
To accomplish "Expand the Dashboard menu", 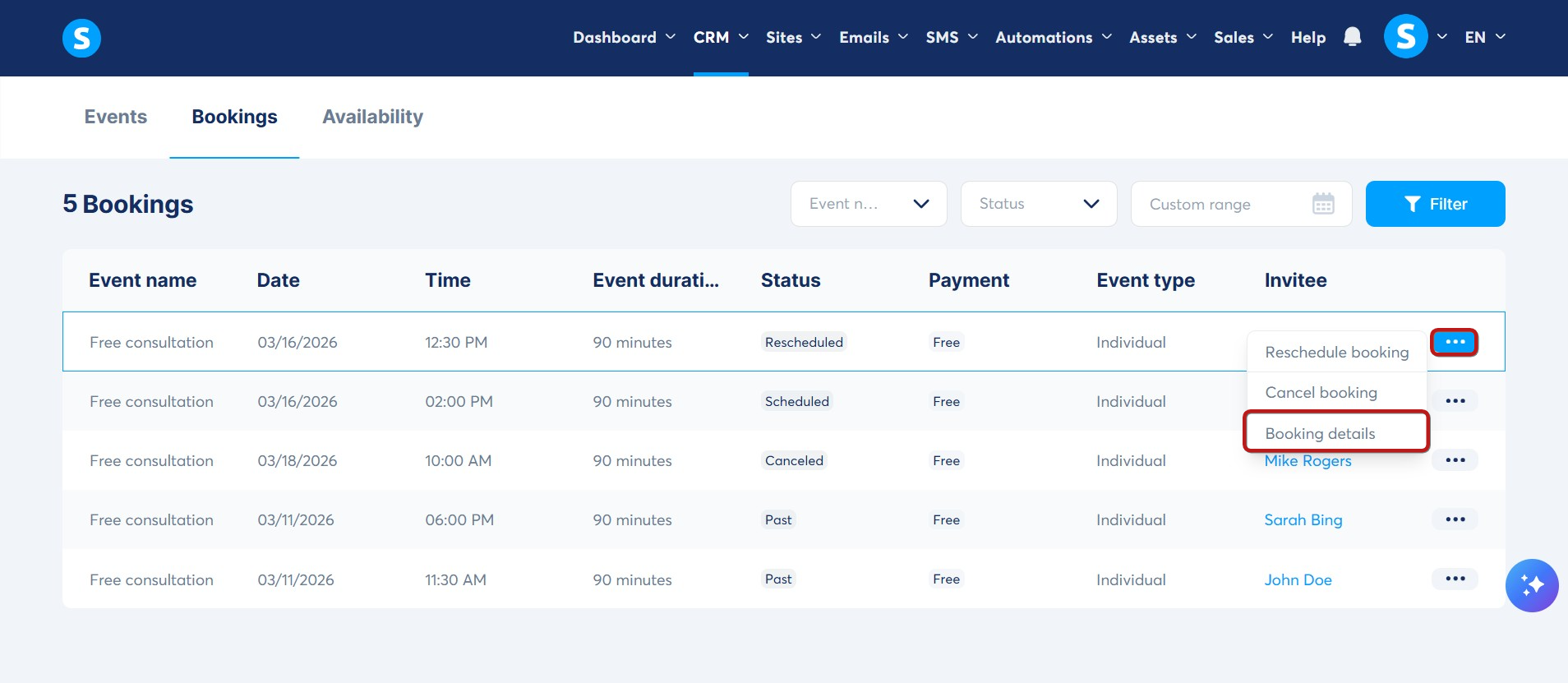I will tap(624, 37).
